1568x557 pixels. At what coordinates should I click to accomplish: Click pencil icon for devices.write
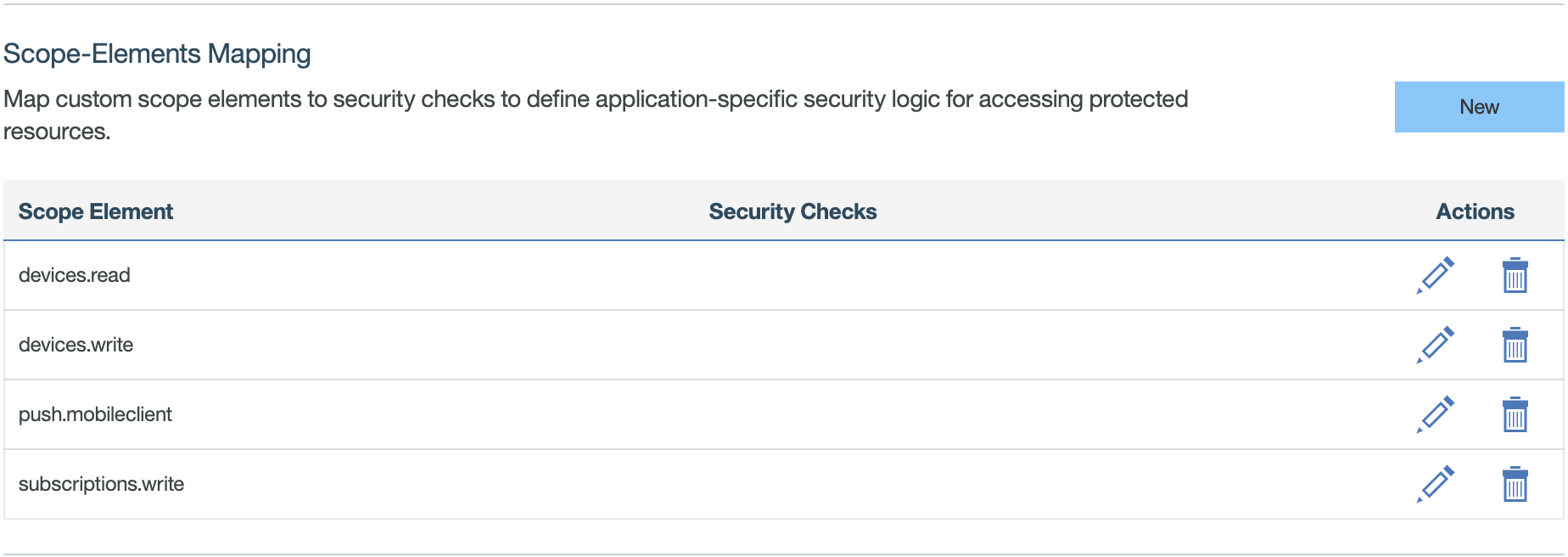[x=1436, y=346]
